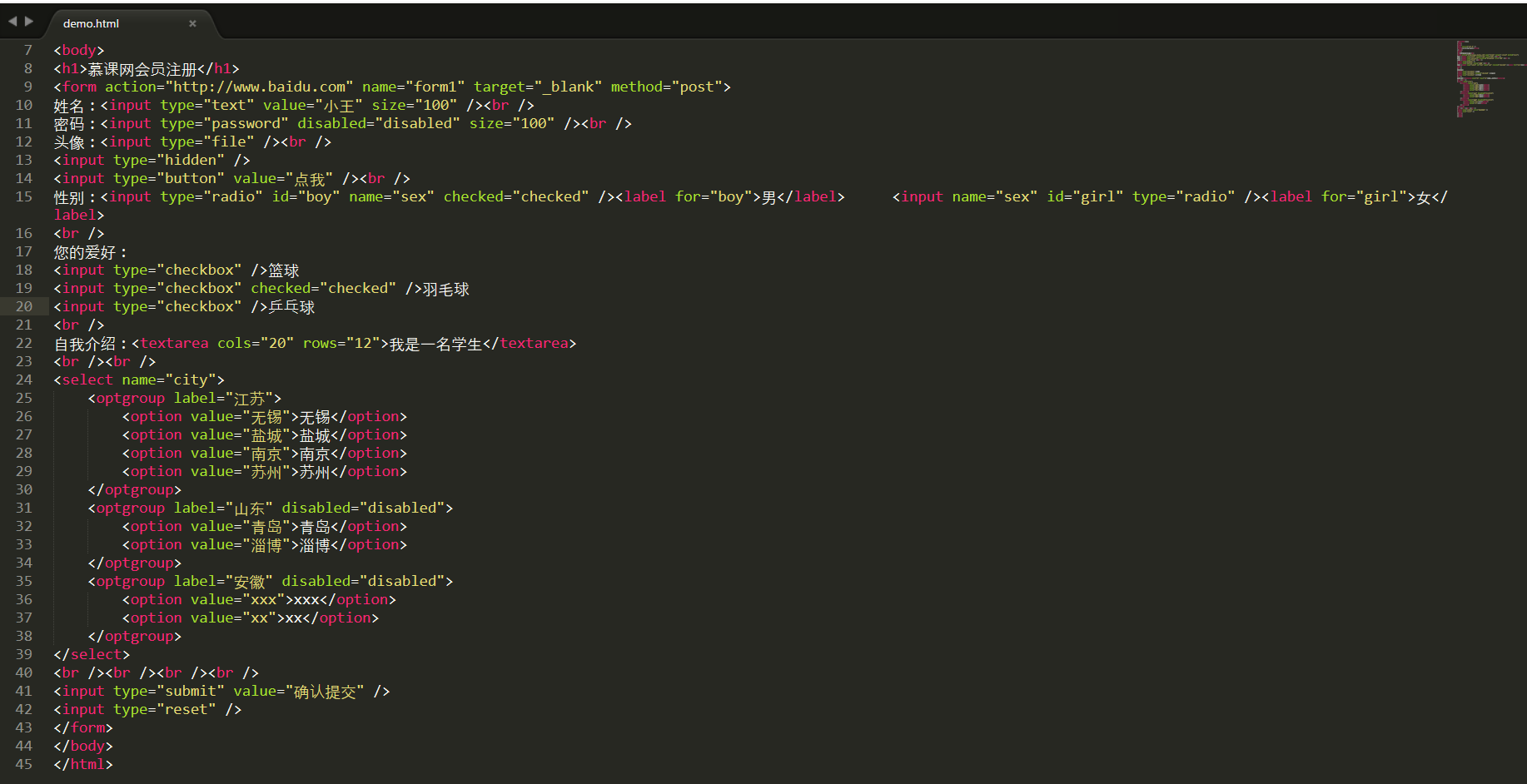Click the textarea content "我是一名学生"
The height and width of the screenshot is (784, 1527).
tap(436, 344)
